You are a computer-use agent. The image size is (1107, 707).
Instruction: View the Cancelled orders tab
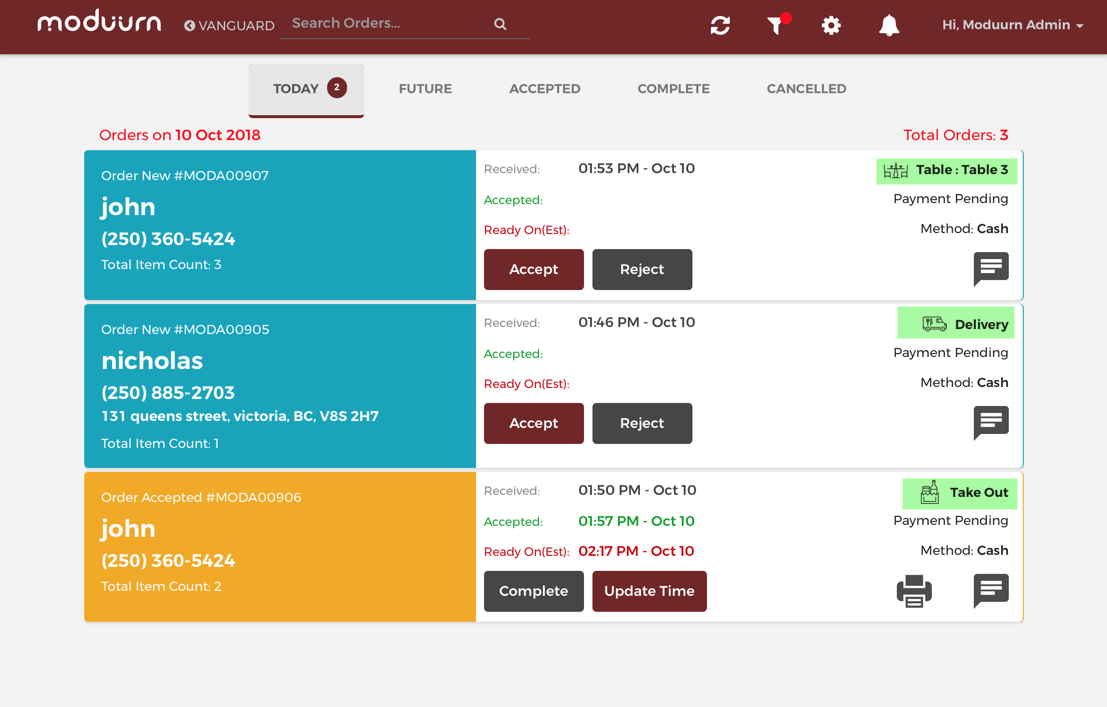(x=806, y=89)
